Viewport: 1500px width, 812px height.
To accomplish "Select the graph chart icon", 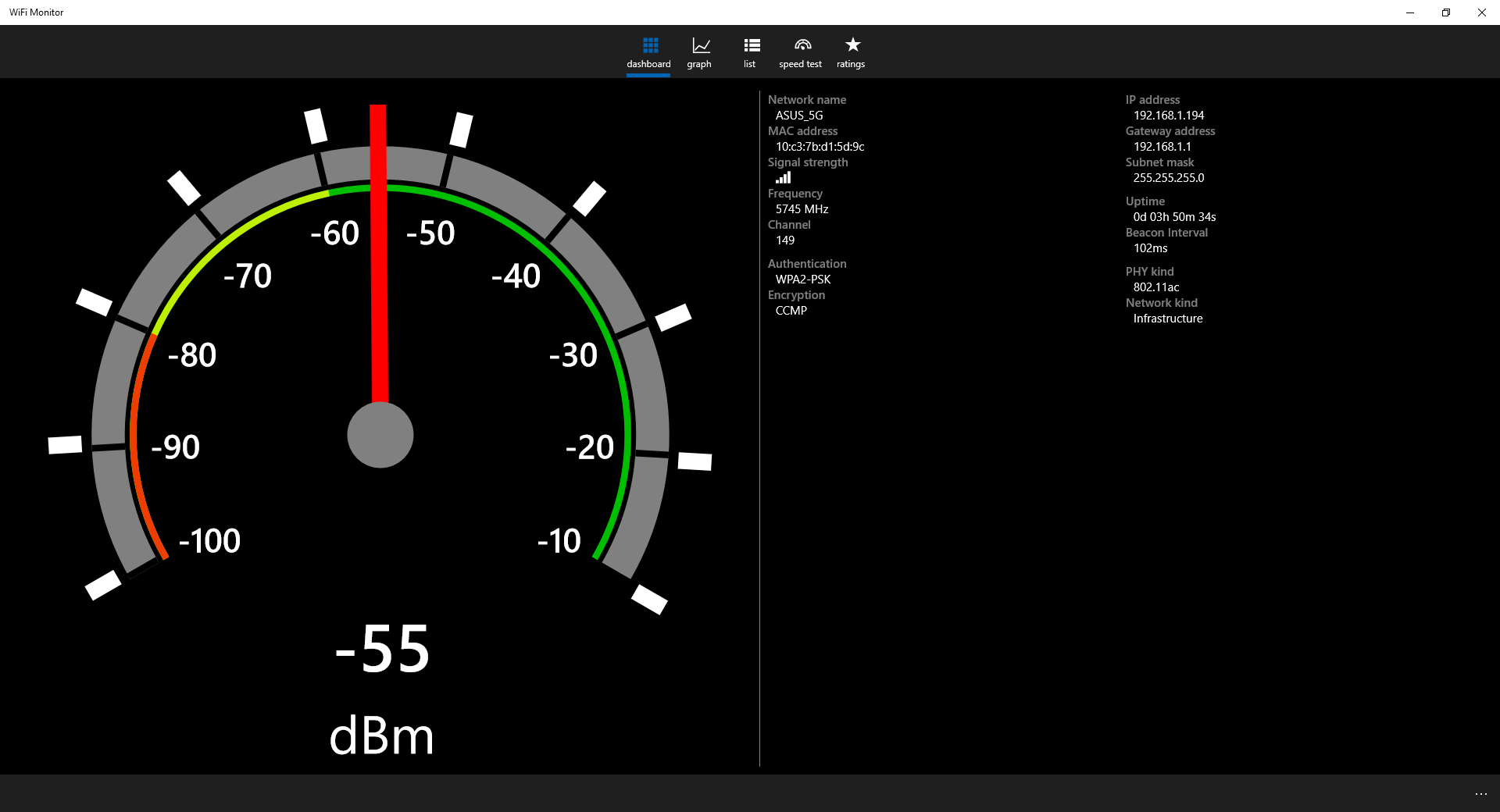I will point(699,45).
